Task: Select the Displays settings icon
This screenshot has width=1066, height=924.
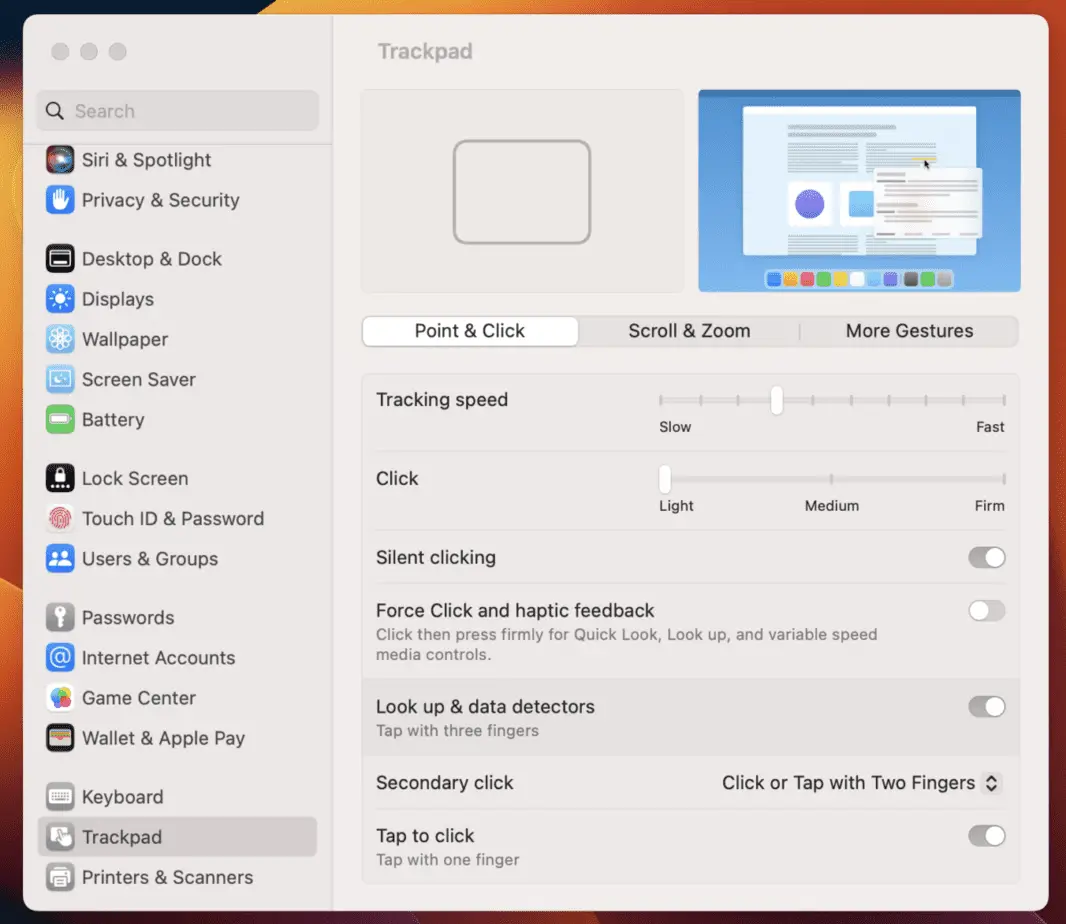Action: coord(59,299)
